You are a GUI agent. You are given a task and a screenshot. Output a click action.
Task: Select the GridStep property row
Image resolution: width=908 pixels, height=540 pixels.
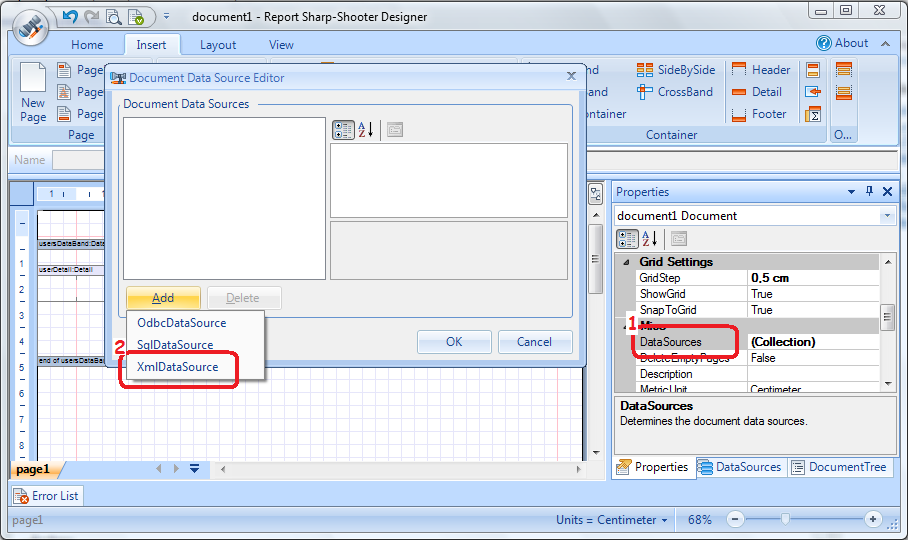pyautogui.click(x=757, y=278)
